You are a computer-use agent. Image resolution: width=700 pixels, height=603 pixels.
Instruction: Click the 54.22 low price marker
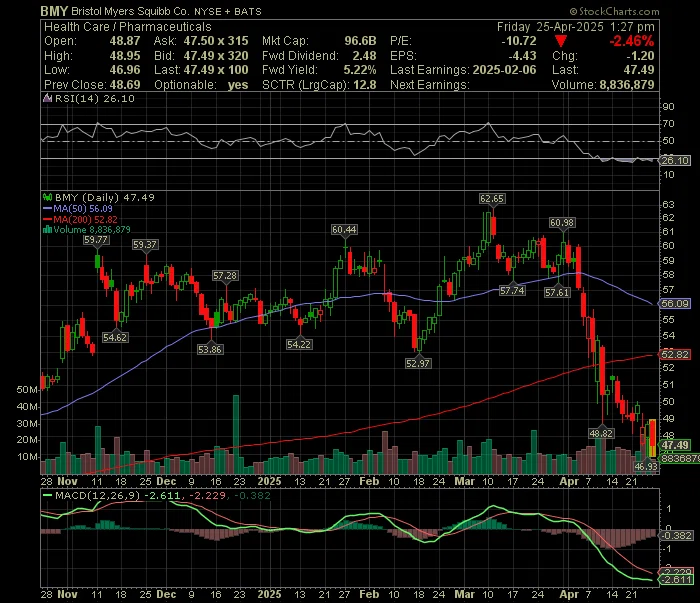tap(299, 345)
